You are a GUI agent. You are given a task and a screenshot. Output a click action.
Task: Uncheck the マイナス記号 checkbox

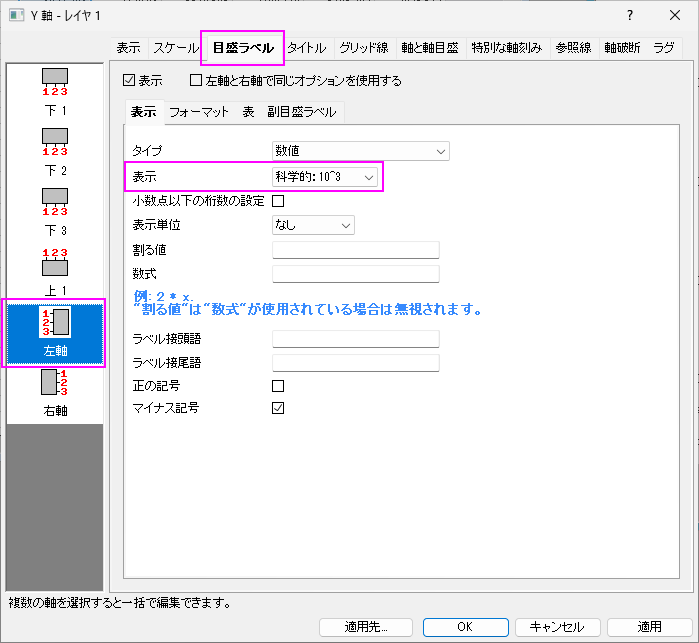point(278,408)
